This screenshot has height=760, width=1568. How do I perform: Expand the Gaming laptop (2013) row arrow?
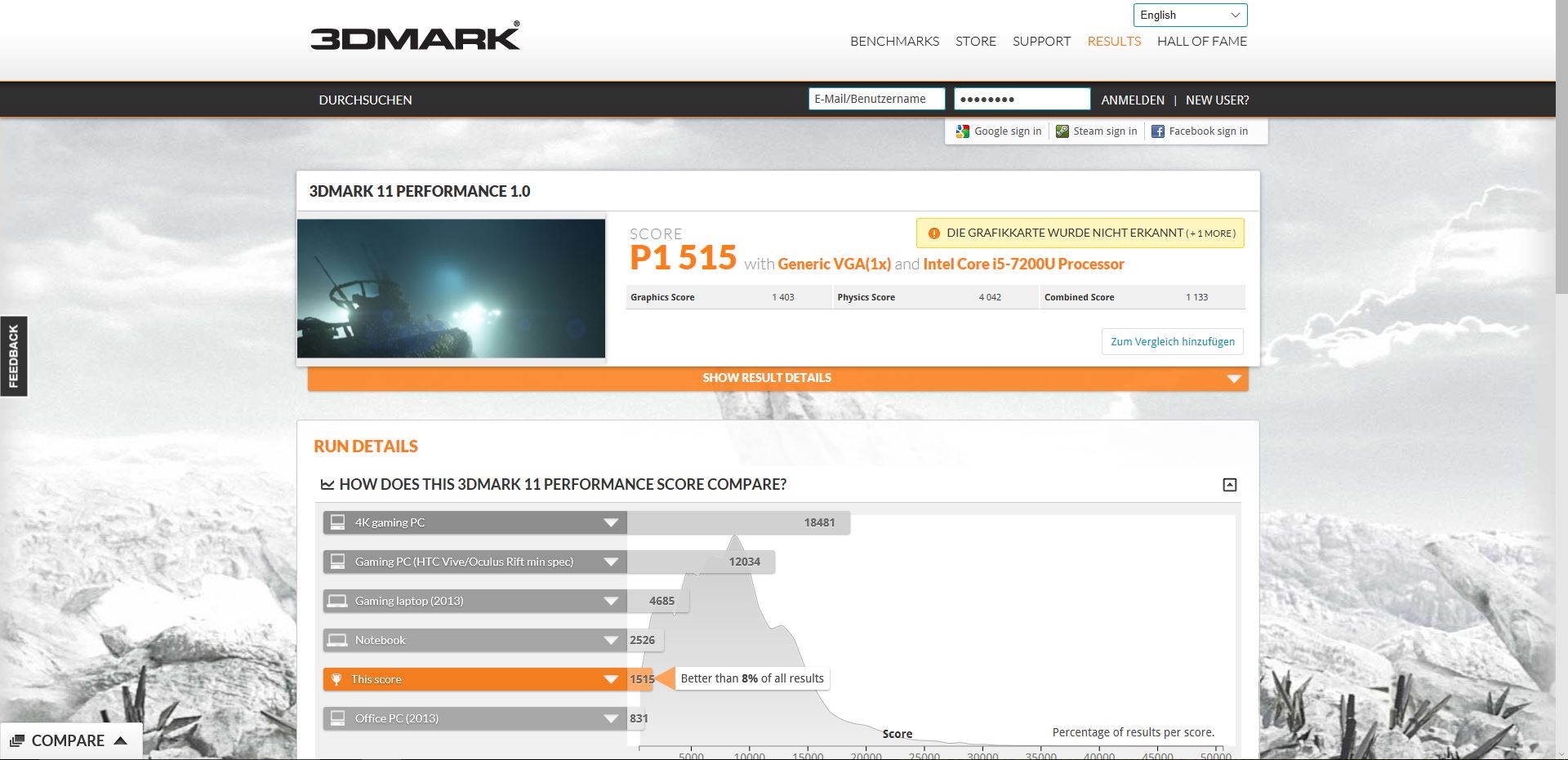coord(611,601)
